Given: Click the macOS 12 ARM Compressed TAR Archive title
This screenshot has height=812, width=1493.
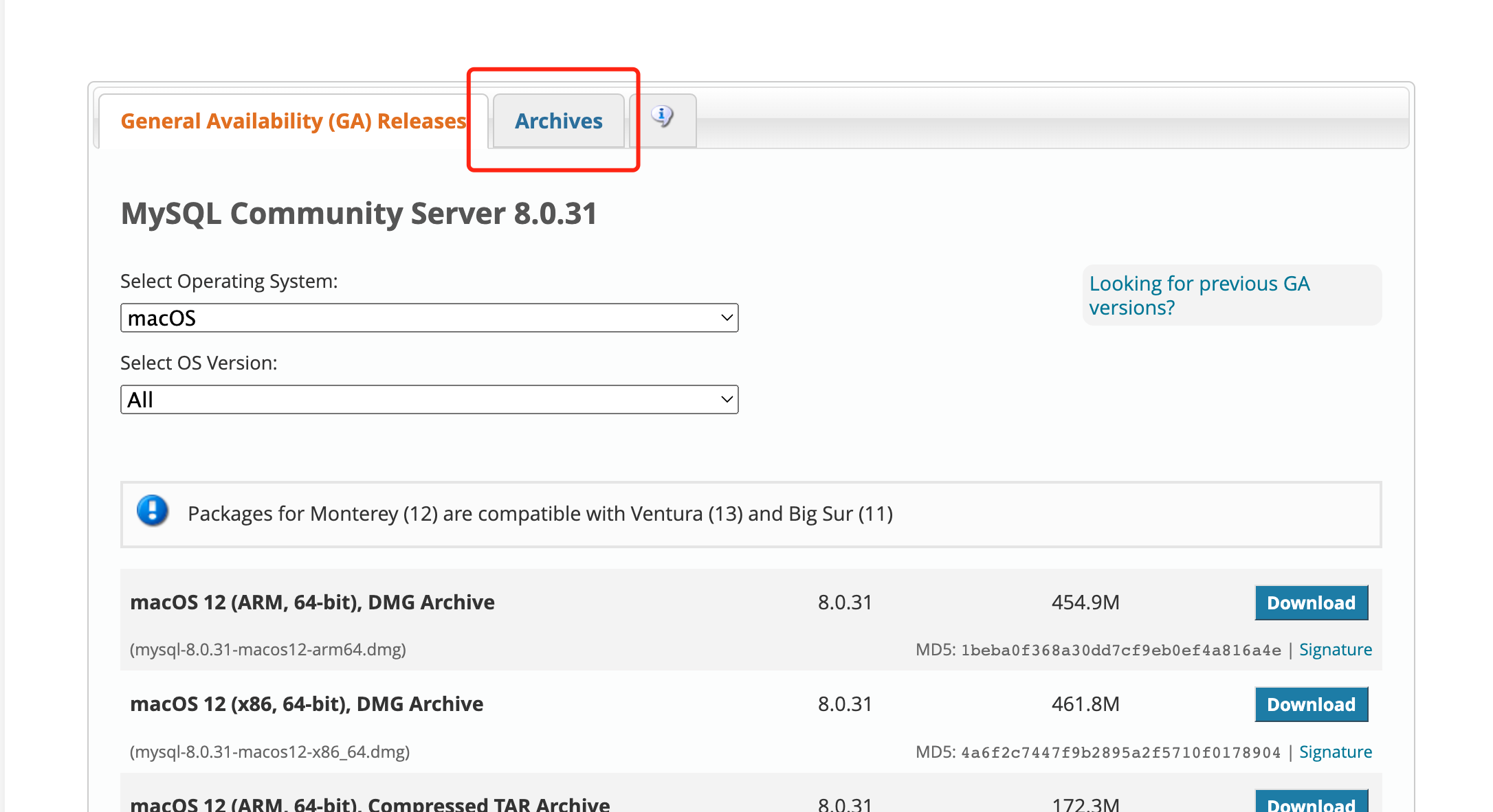Looking at the screenshot, I should 370,804.
